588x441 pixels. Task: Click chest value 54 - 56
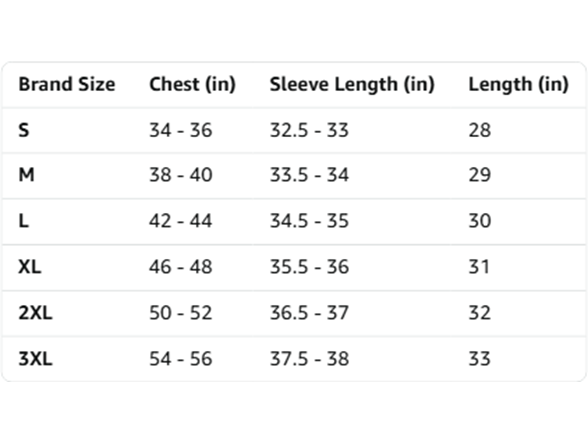(181, 359)
